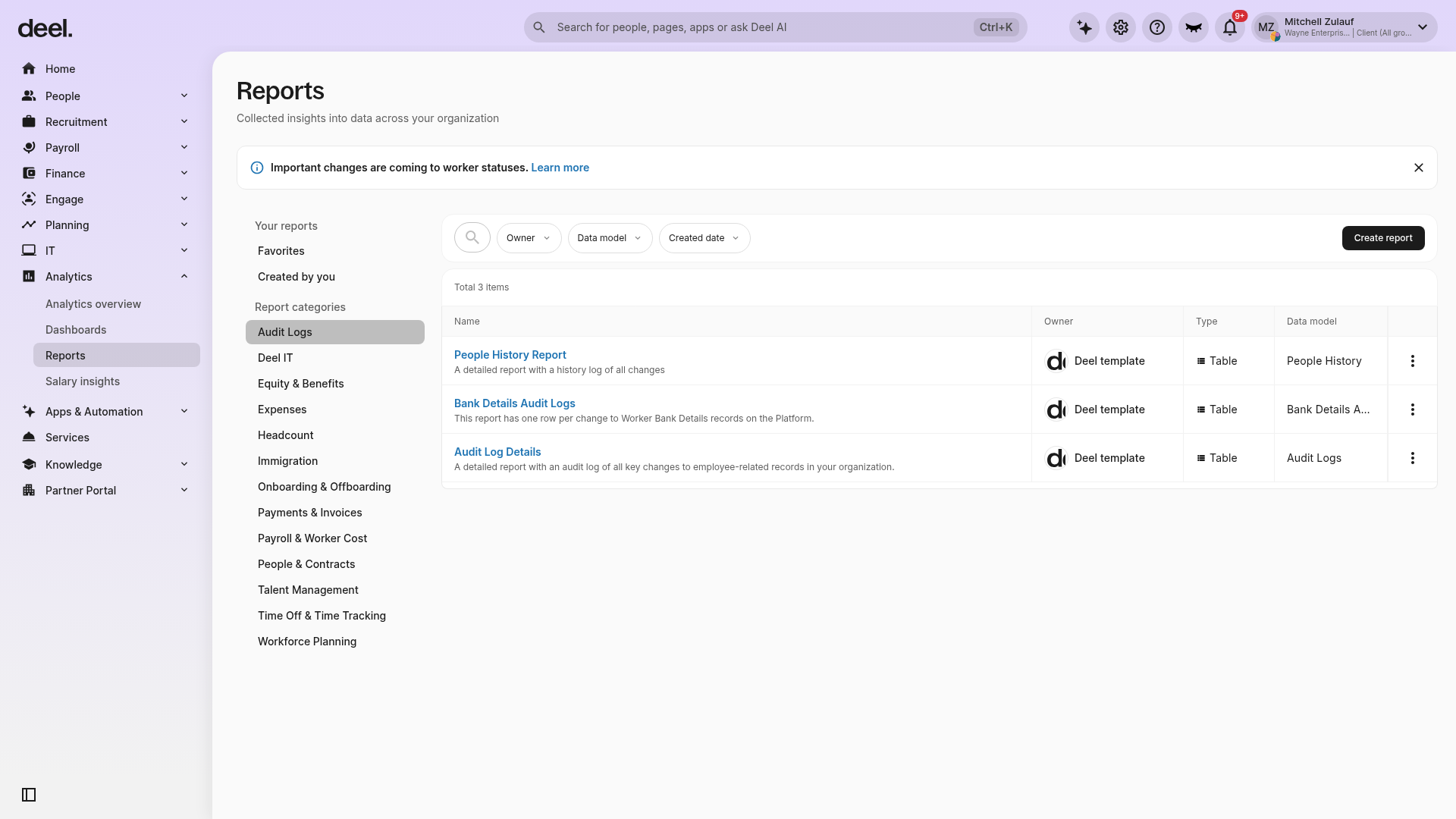Click the Finance wallet icon
Viewport: 1456px width, 819px height.
pyautogui.click(x=29, y=174)
